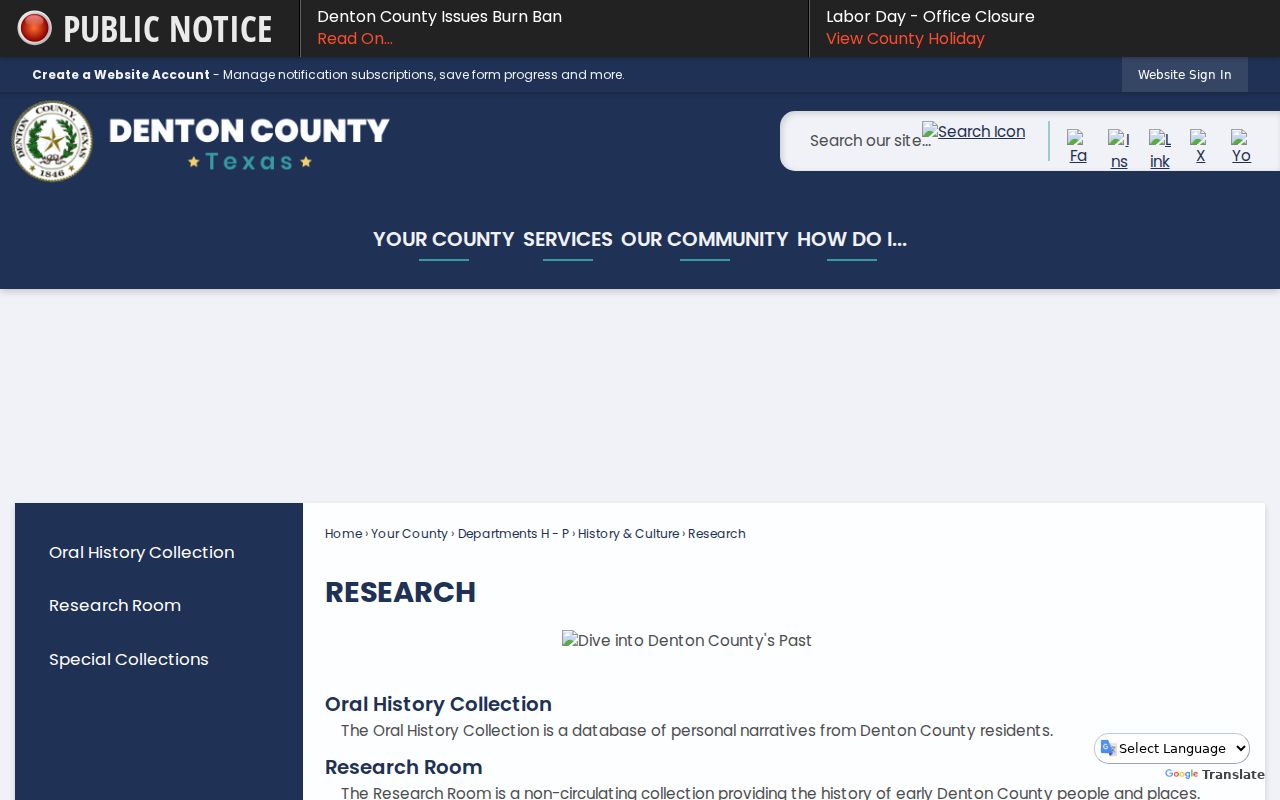This screenshot has height=800, width=1280.
Task: Open the How Do I... menu
Action: coord(851,240)
